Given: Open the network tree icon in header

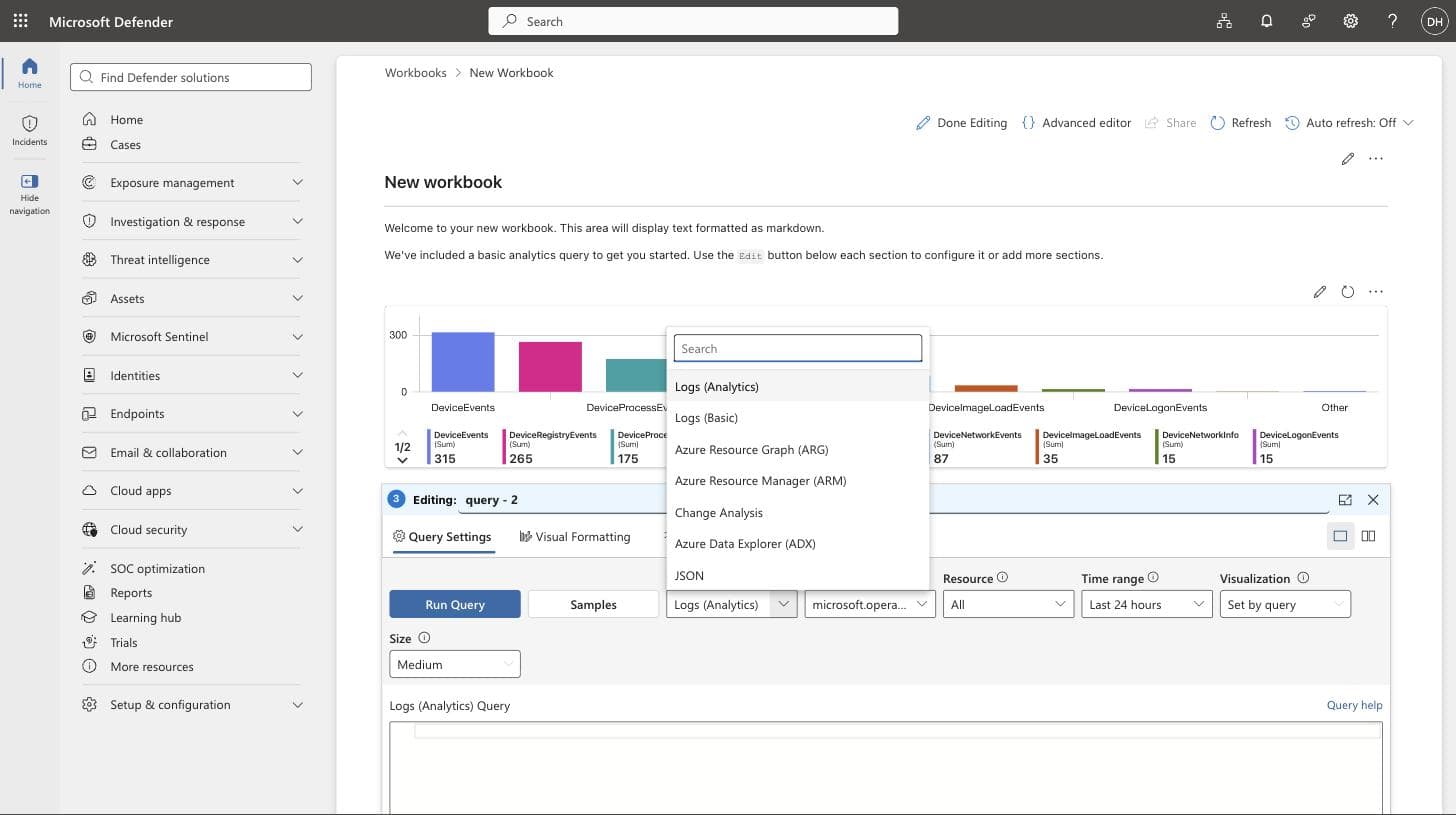Looking at the screenshot, I should (1224, 21).
